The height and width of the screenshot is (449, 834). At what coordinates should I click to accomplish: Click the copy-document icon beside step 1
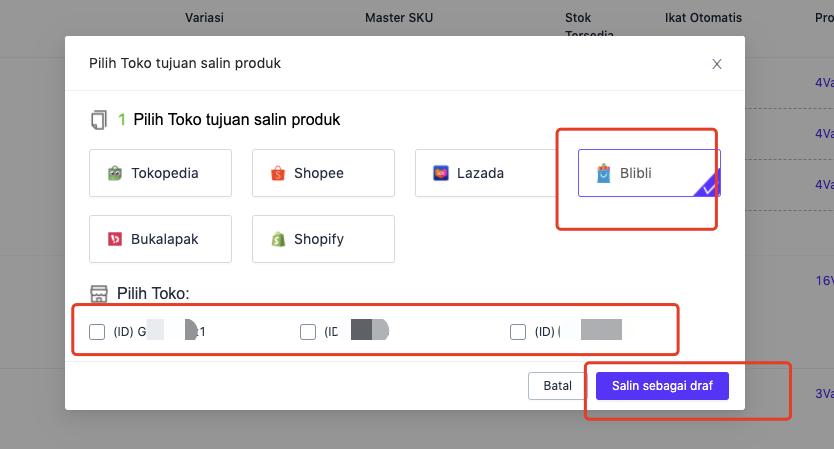coord(99,120)
